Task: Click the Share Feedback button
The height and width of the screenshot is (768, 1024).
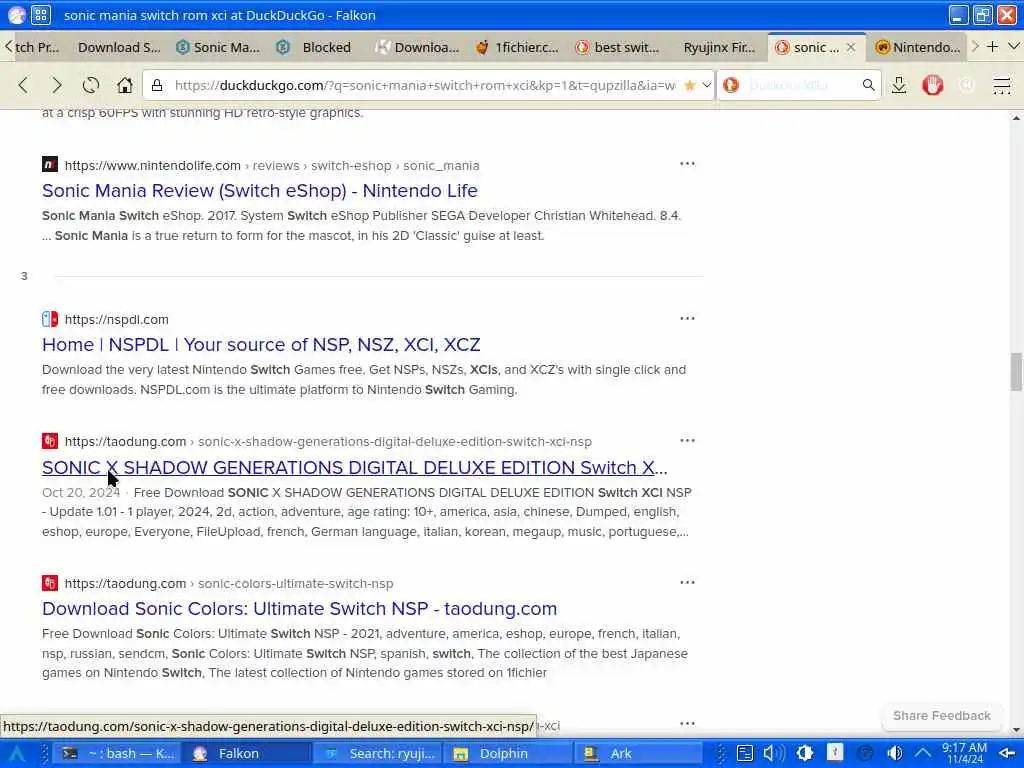Action: [942, 715]
